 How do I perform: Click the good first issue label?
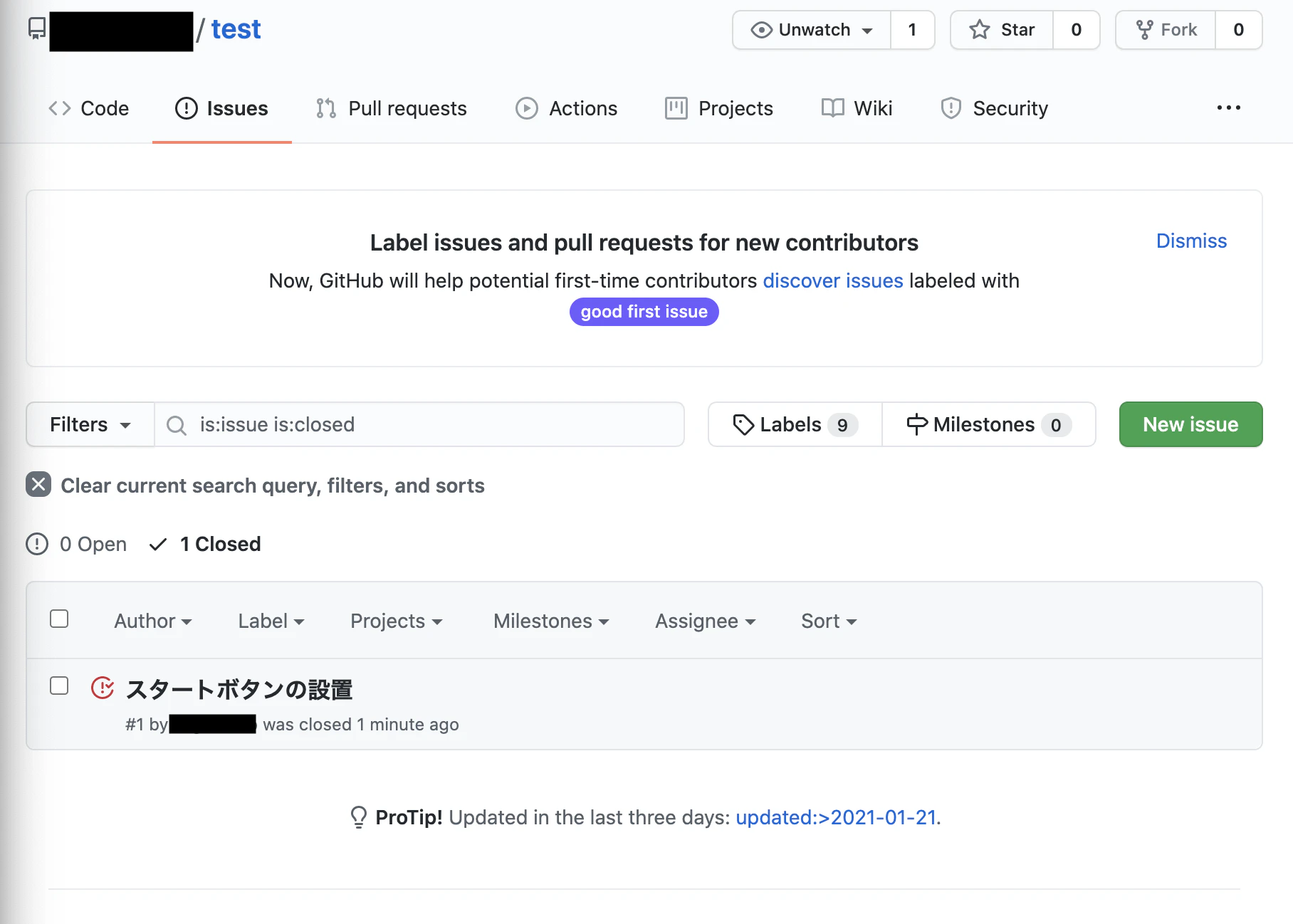click(644, 312)
